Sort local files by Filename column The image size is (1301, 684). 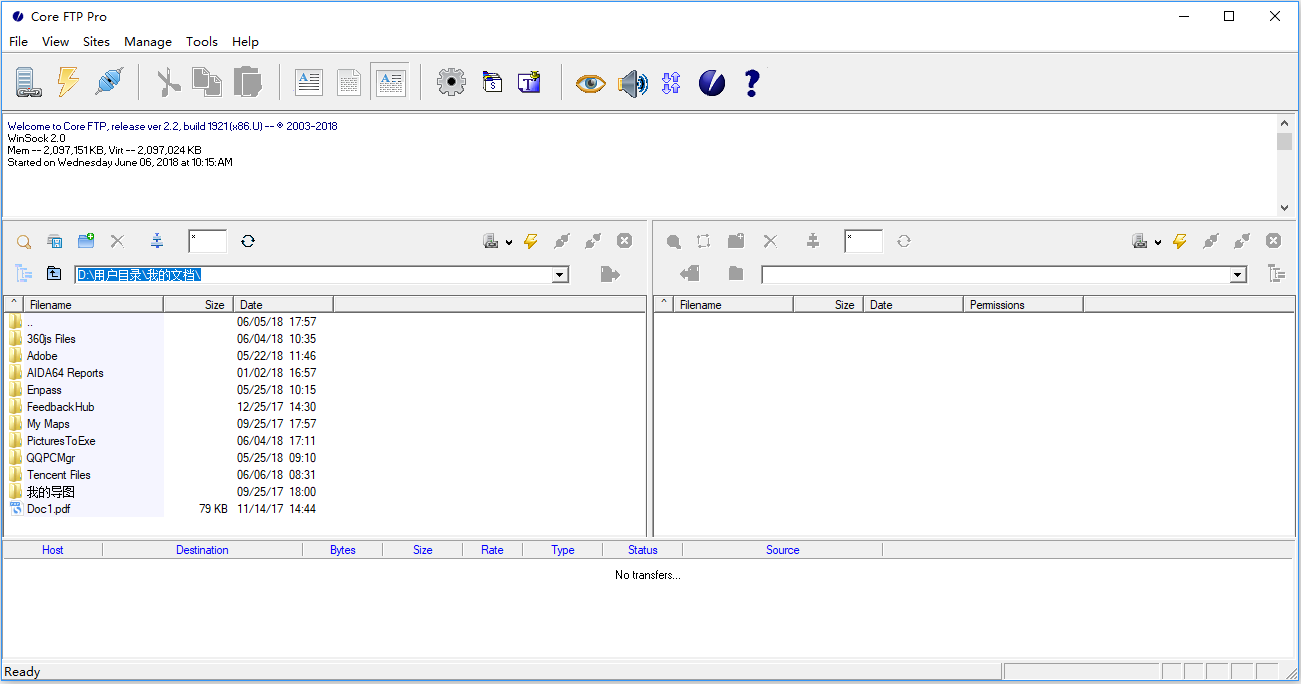[x=94, y=305]
